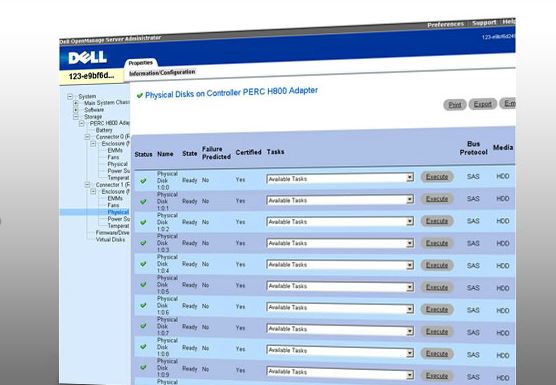Click the Print button
This screenshot has height=385, width=556.
[455, 105]
